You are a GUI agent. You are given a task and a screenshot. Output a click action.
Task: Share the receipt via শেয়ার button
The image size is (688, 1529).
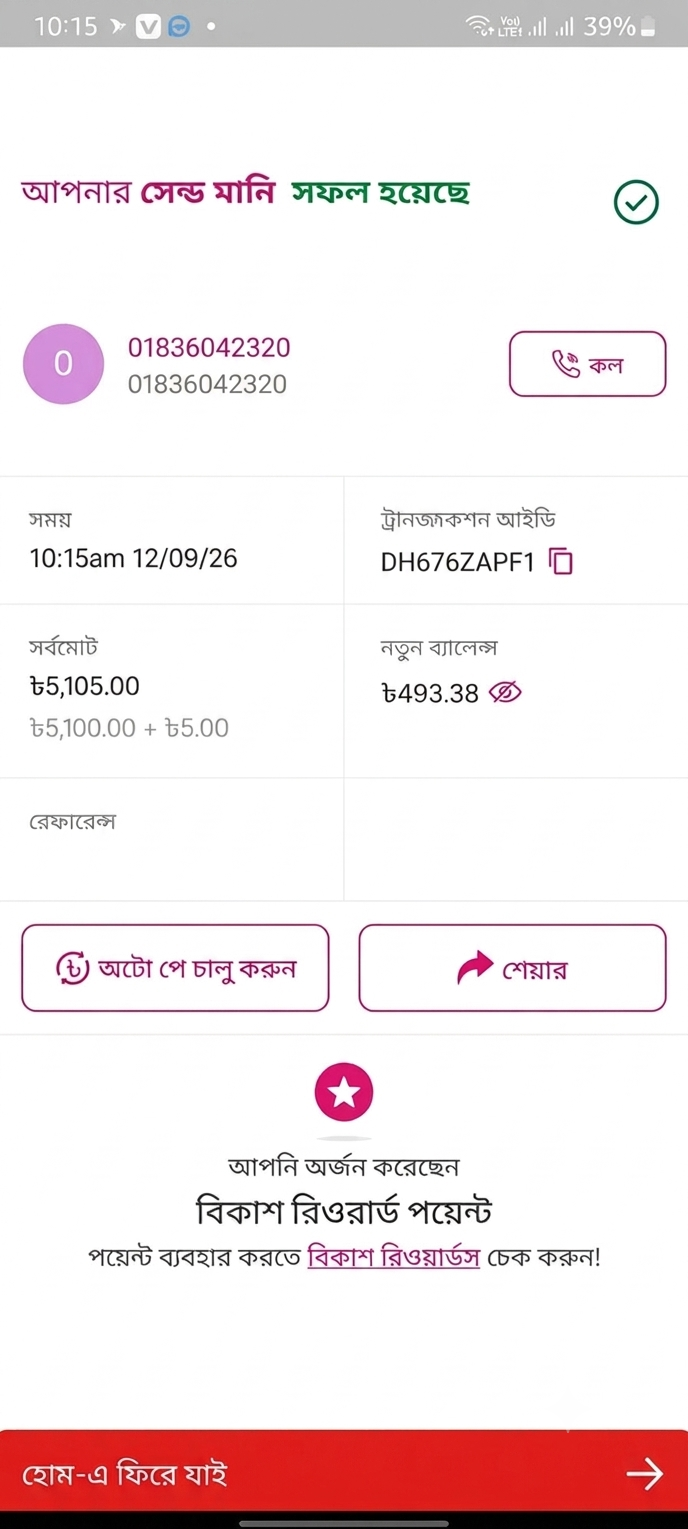pos(512,968)
